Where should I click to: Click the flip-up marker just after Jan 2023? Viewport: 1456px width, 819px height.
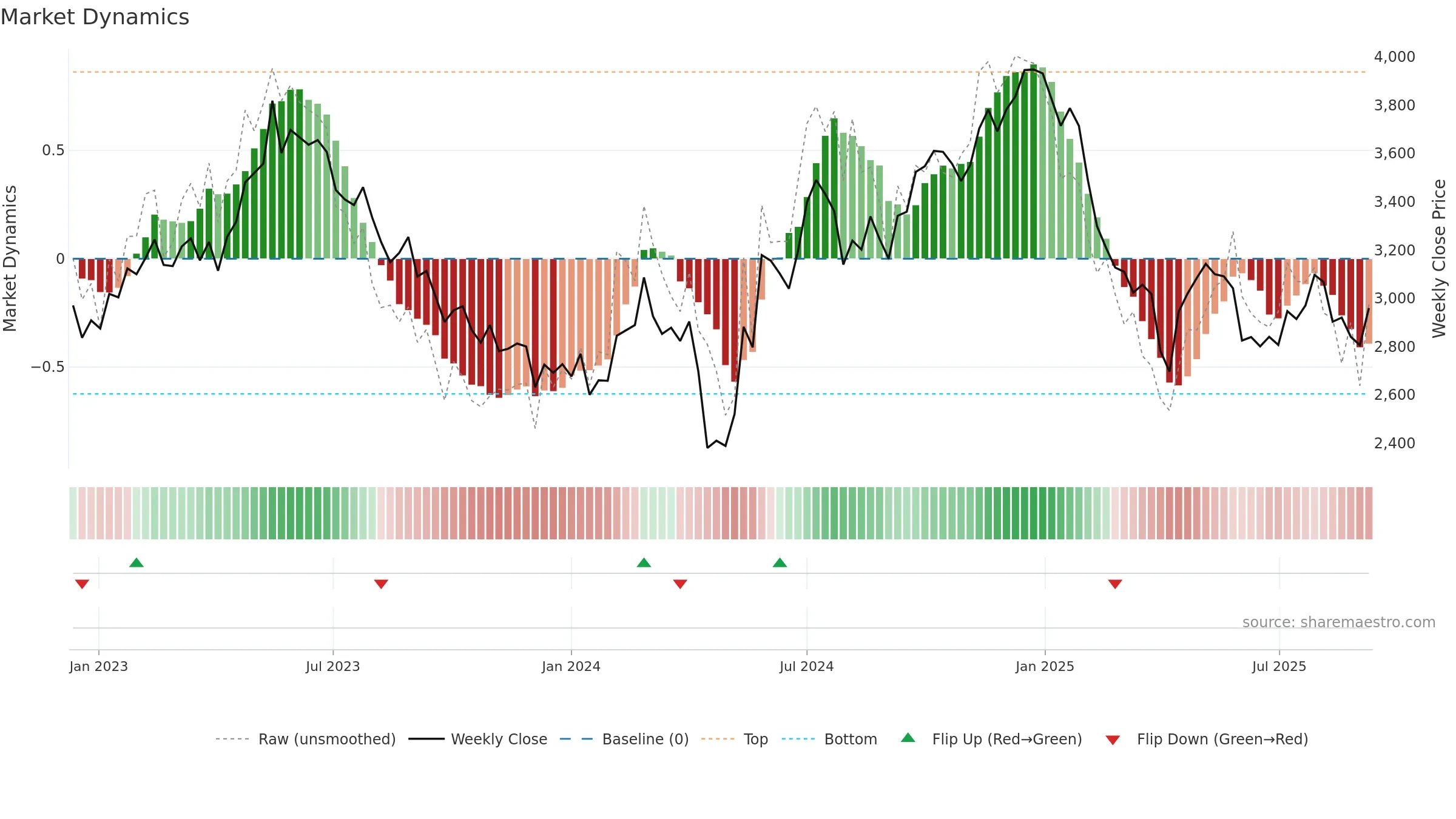pos(136,562)
